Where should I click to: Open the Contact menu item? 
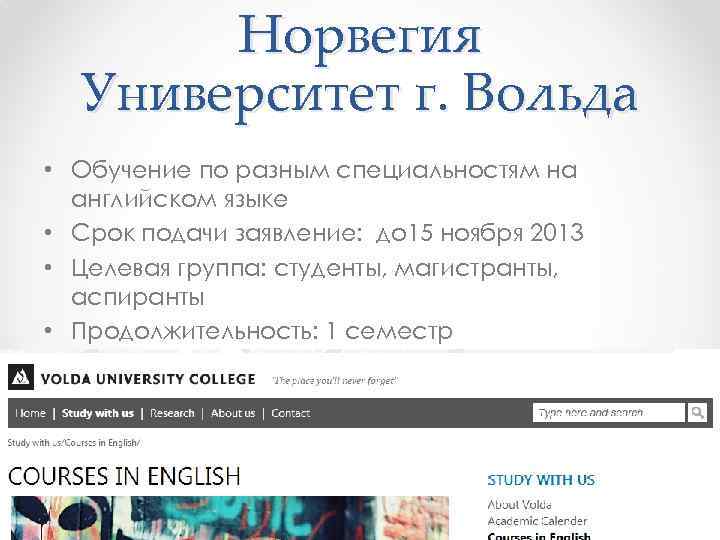click(x=291, y=413)
